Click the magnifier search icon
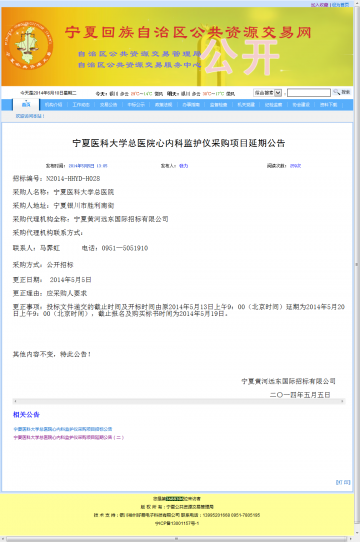 tap(336, 92)
